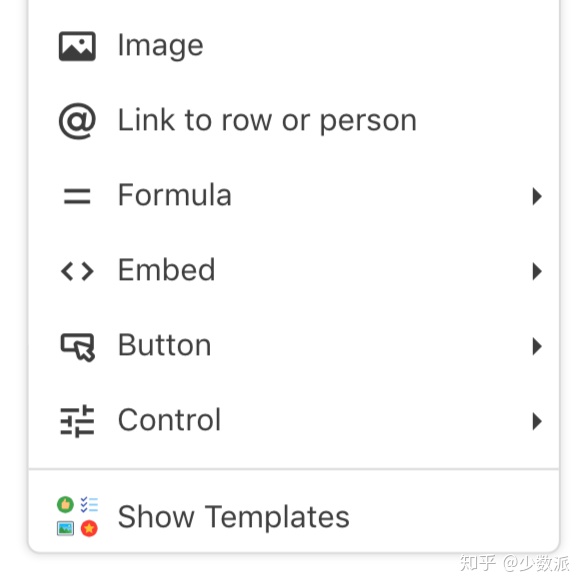Select the Formula menu label

pos(174,195)
